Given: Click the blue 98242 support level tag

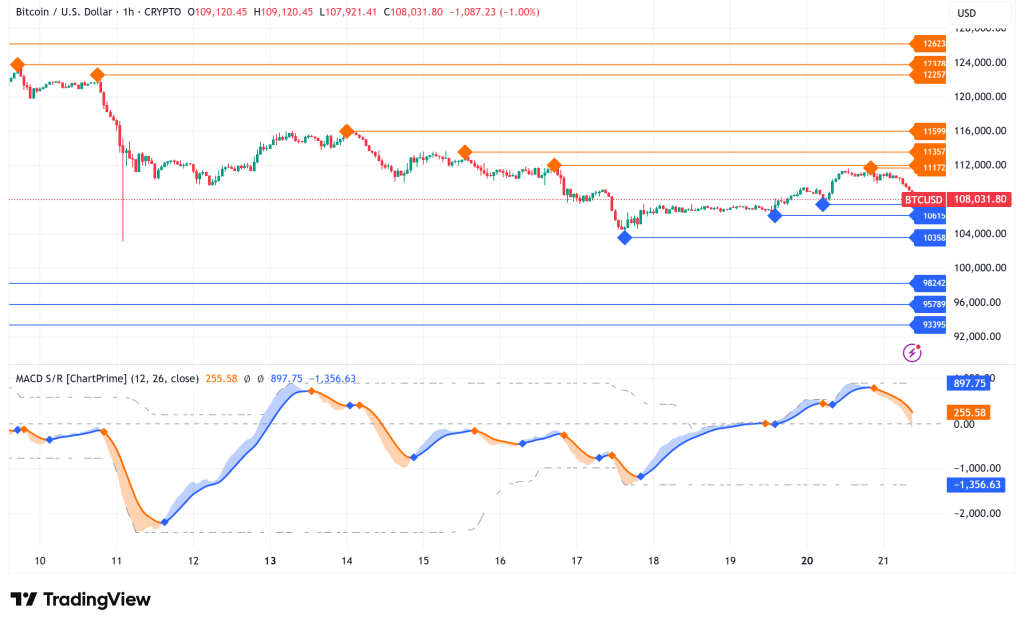Looking at the screenshot, I should coord(929,283).
